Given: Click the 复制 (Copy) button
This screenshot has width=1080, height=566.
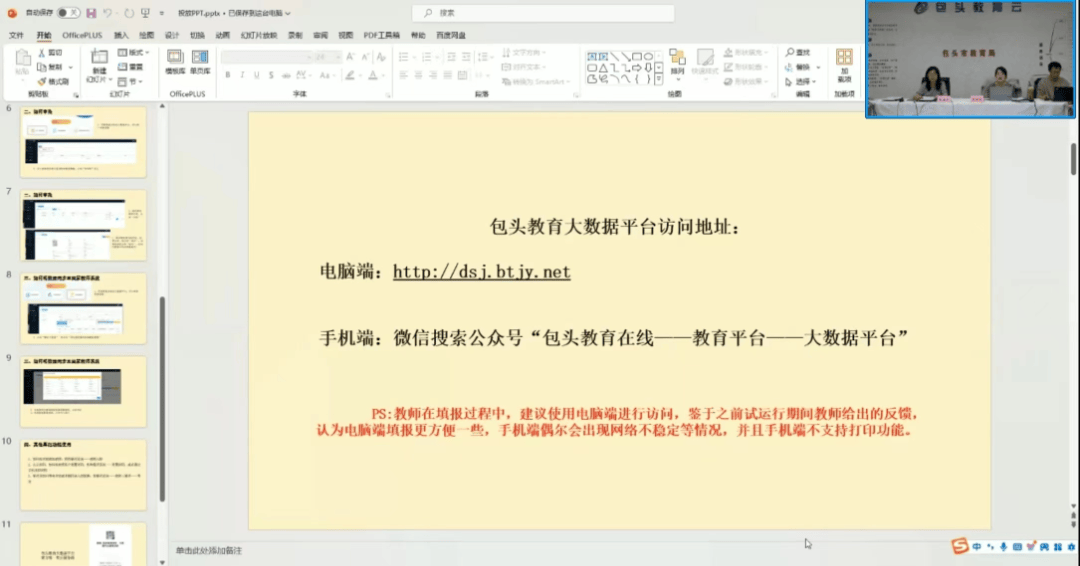Looking at the screenshot, I should (x=50, y=67).
